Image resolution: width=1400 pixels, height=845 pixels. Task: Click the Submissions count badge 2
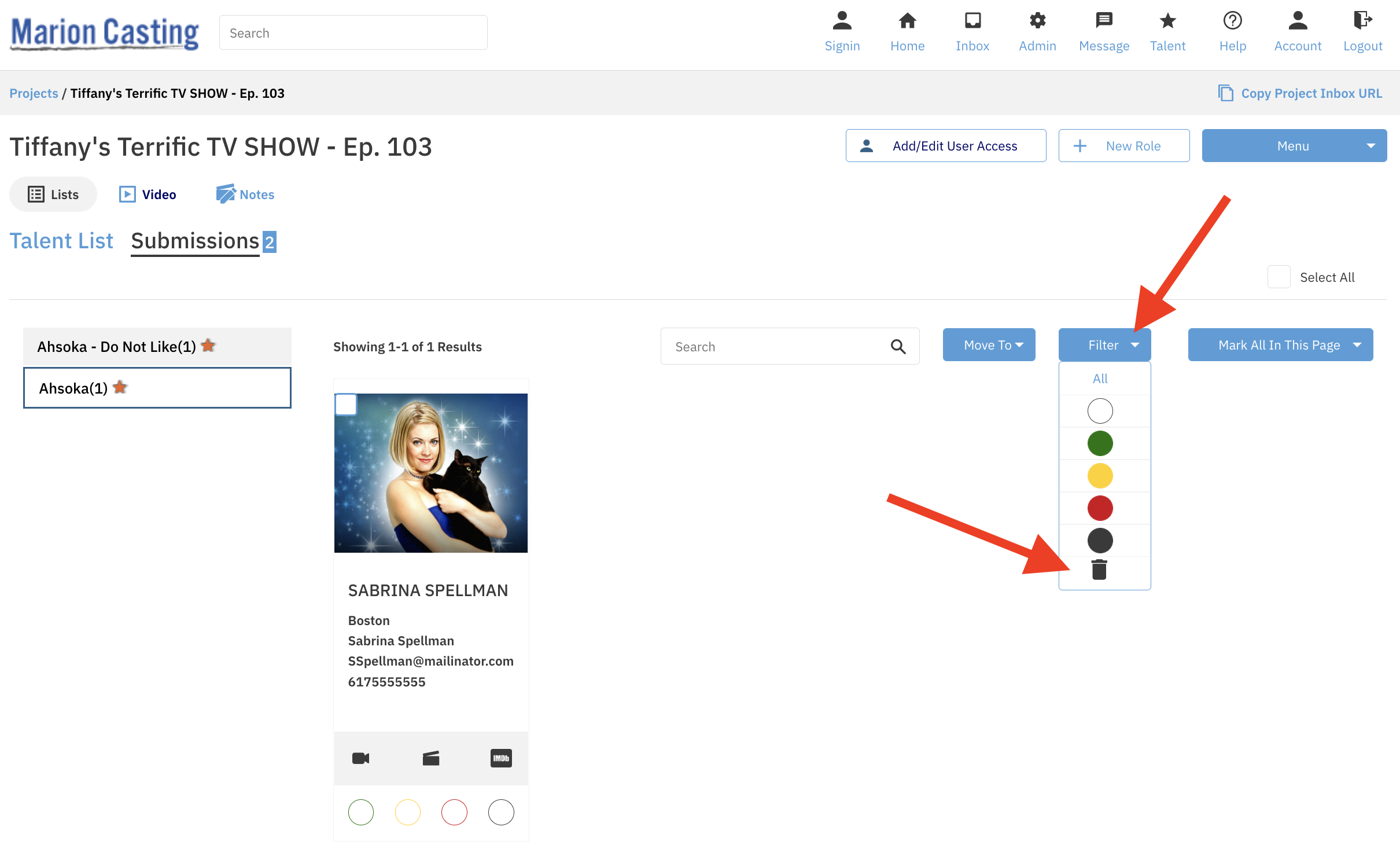(x=270, y=242)
